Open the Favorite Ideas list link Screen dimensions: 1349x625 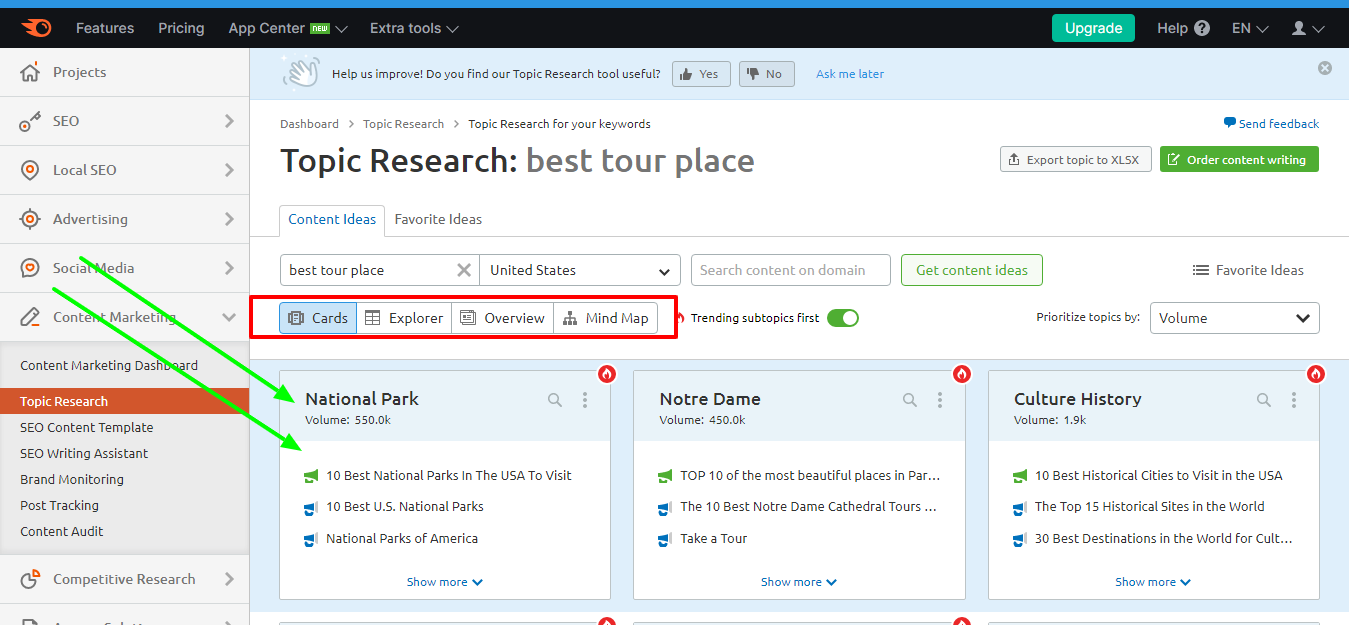1248,270
